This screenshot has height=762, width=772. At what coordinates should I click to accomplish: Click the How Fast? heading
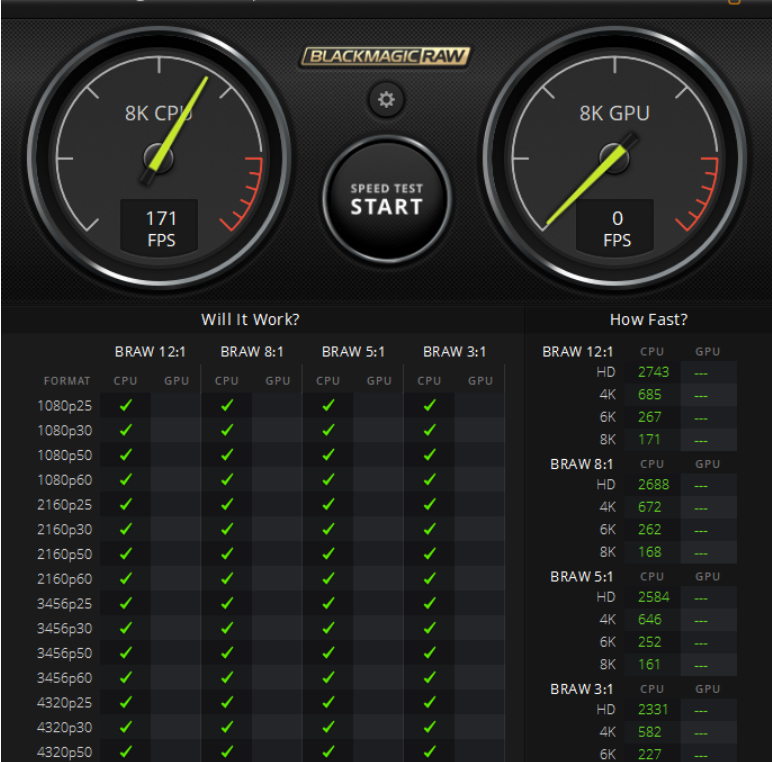[x=648, y=320]
